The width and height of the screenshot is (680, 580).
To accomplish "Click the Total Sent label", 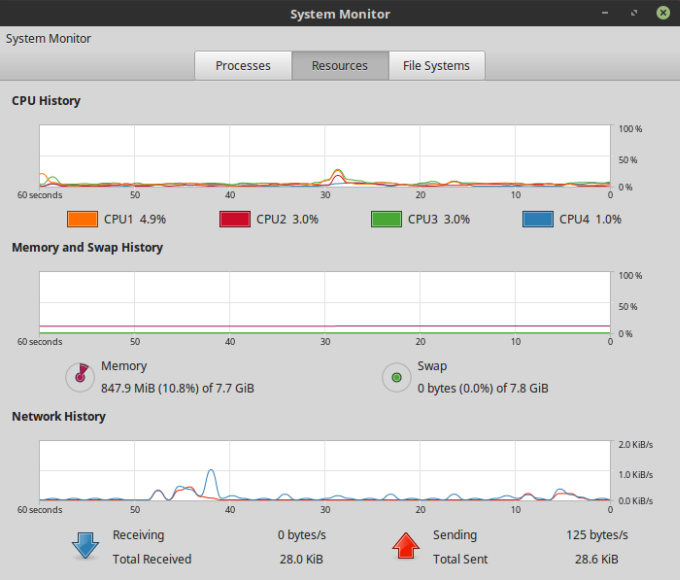I will coord(460,559).
